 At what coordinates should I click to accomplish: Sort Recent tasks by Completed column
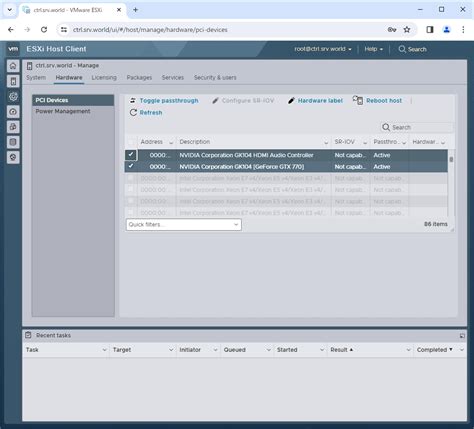click(435, 350)
